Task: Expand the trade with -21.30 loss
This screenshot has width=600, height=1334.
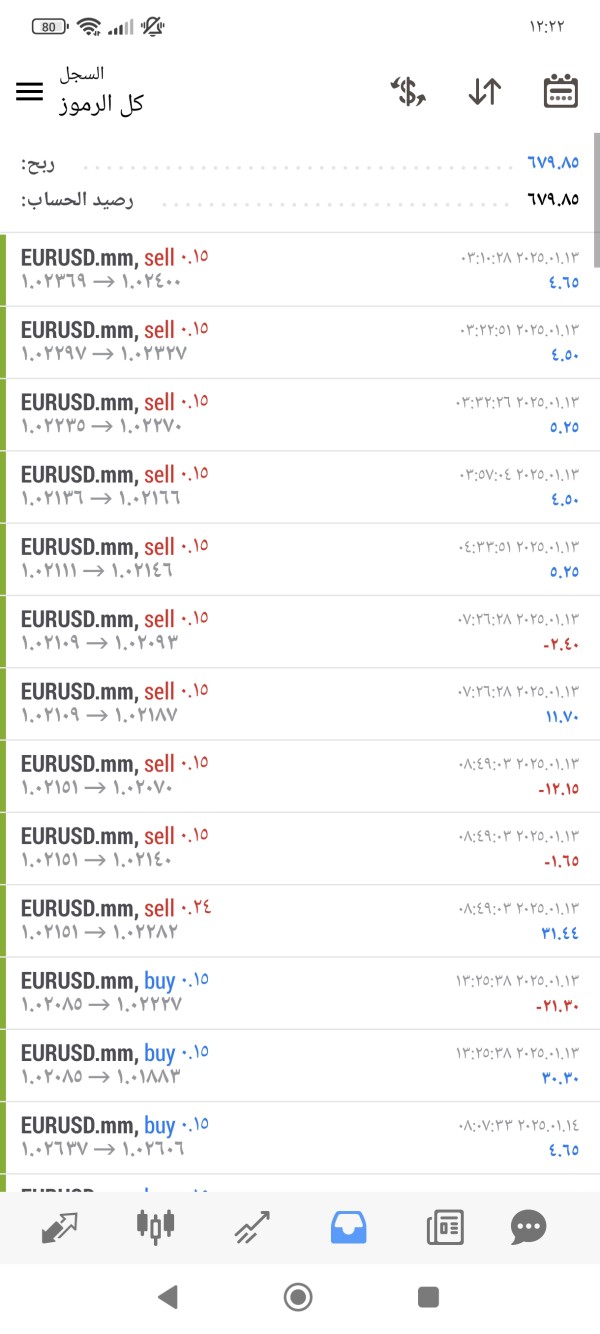Action: (300, 993)
